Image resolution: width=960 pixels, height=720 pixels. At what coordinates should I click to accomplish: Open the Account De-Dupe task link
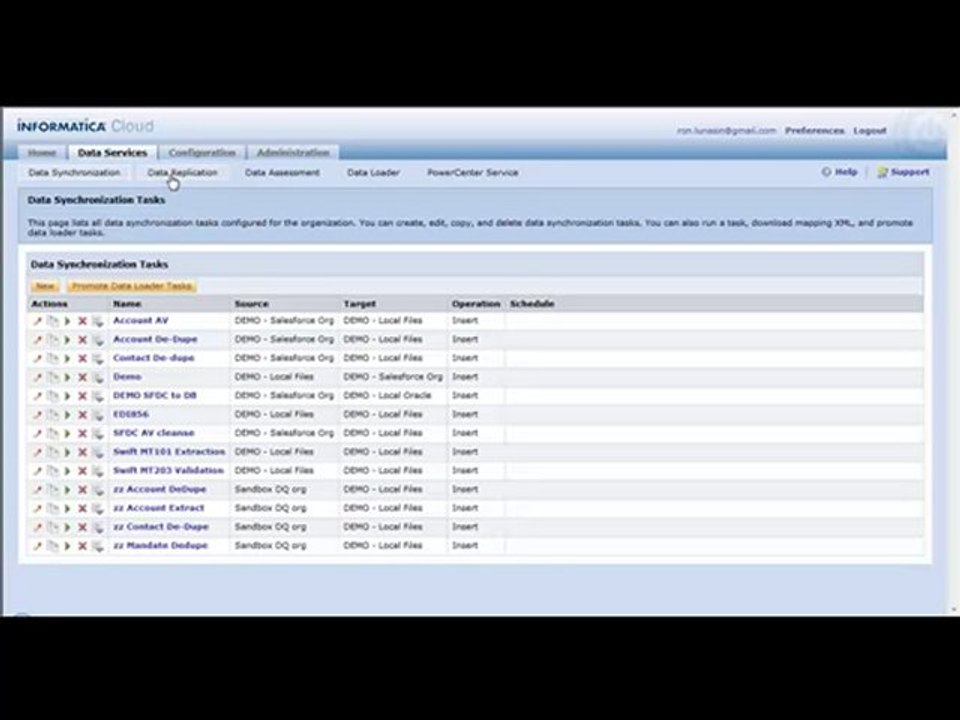tap(155, 339)
